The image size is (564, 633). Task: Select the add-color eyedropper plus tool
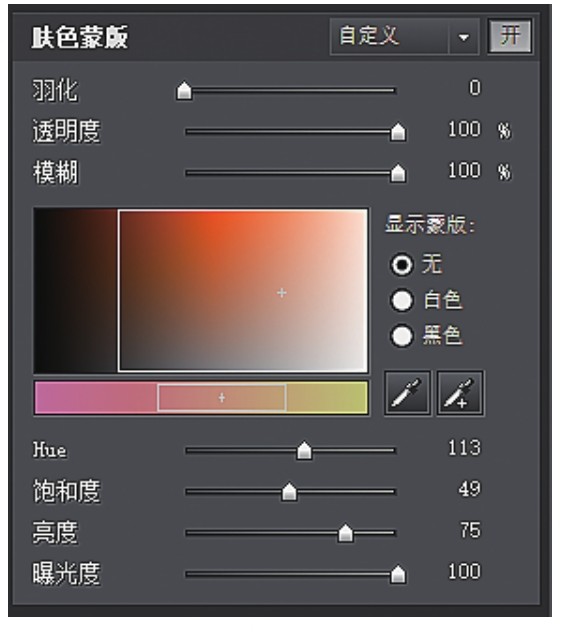click(x=460, y=393)
